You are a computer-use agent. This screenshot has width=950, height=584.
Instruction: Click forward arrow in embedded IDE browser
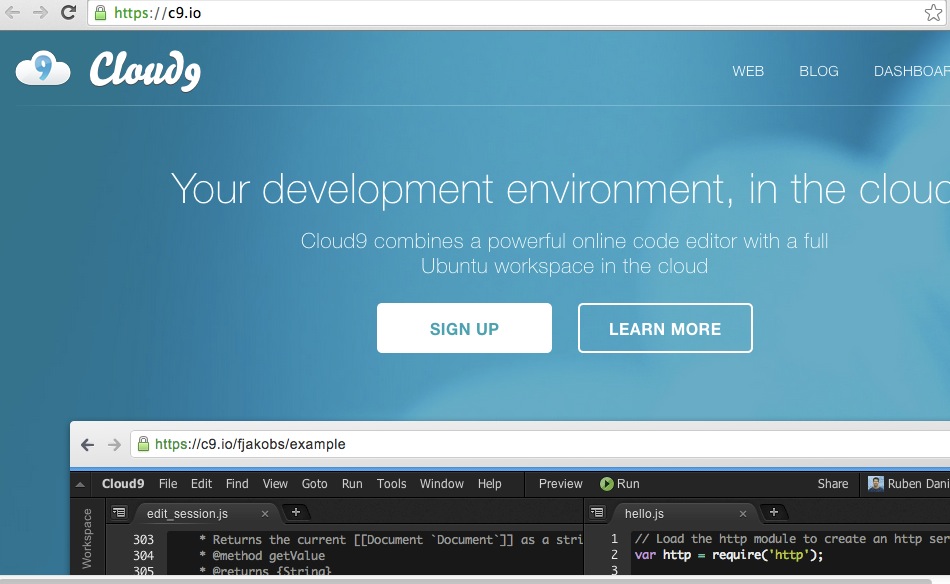pyautogui.click(x=114, y=445)
